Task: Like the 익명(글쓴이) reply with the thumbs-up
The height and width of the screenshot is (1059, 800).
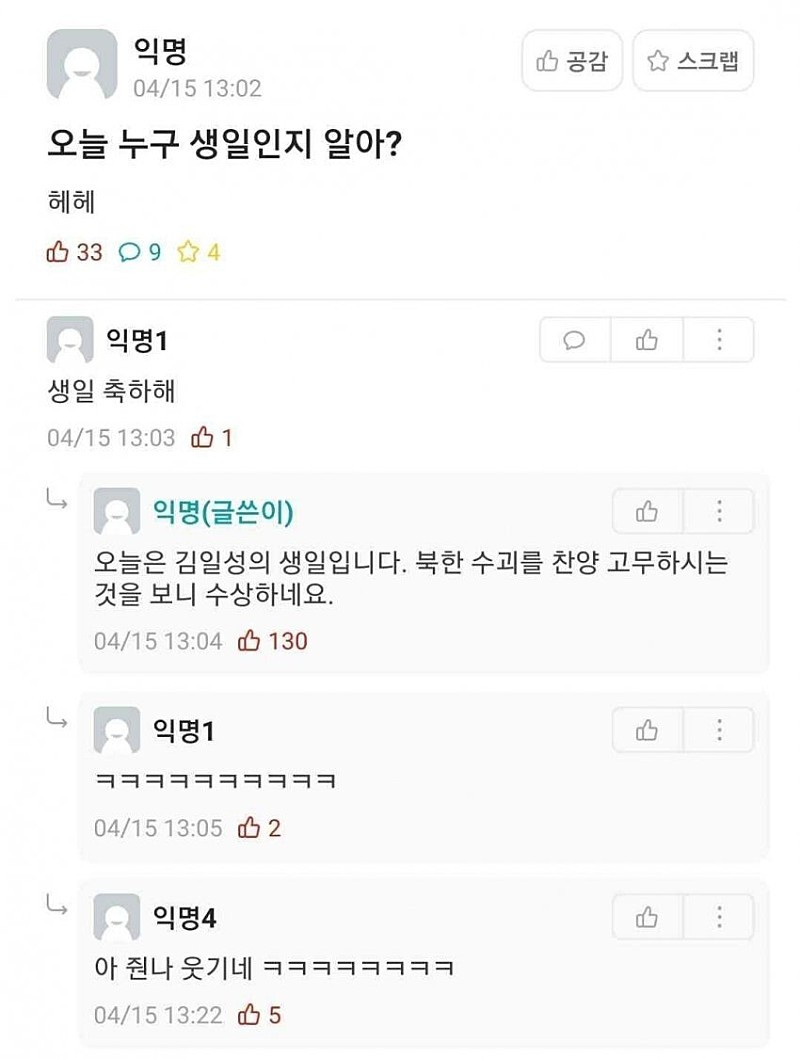Action: [x=647, y=512]
